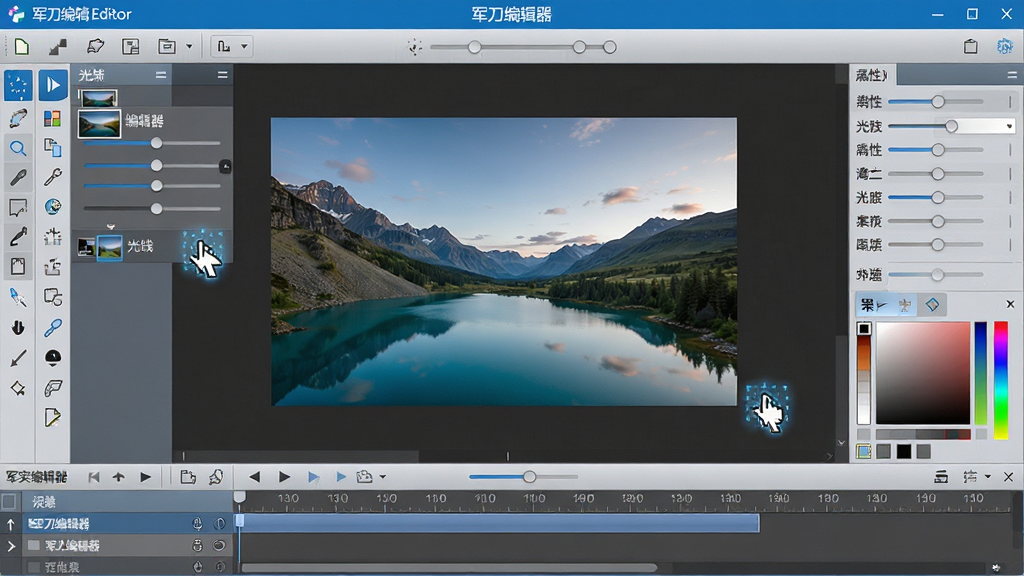Pick the black swatch in bottom color swatch row
Viewport: 1024px width, 576px height.
904,451
